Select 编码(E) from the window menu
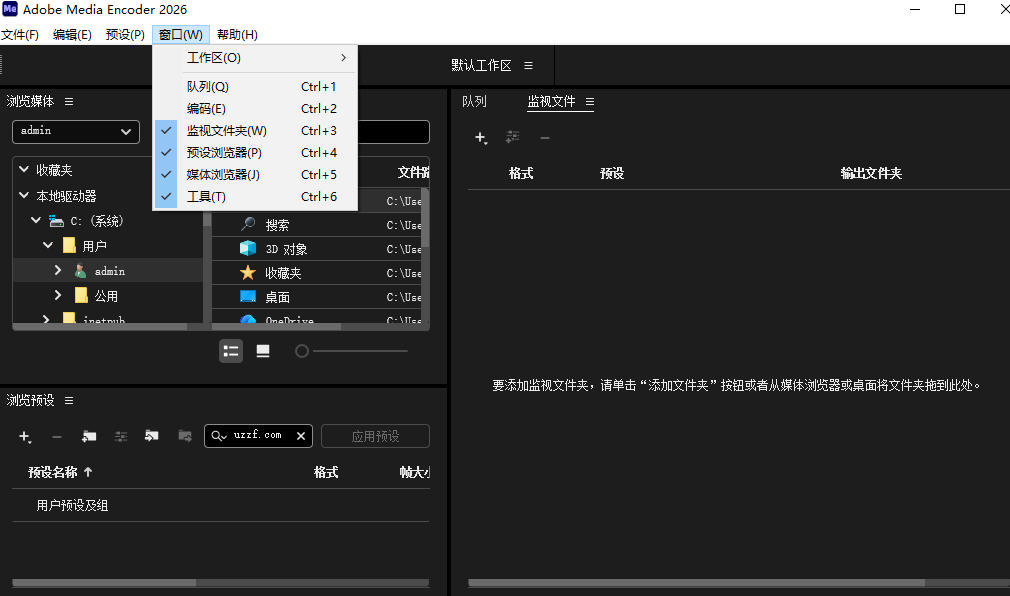The width and height of the screenshot is (1010, 596). (255, 108)
